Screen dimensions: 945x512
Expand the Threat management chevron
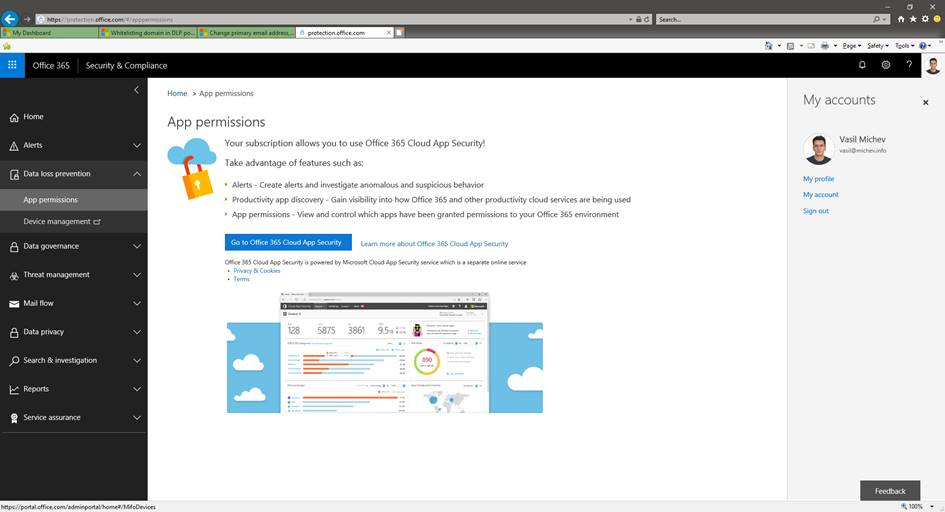click(137, 275)
